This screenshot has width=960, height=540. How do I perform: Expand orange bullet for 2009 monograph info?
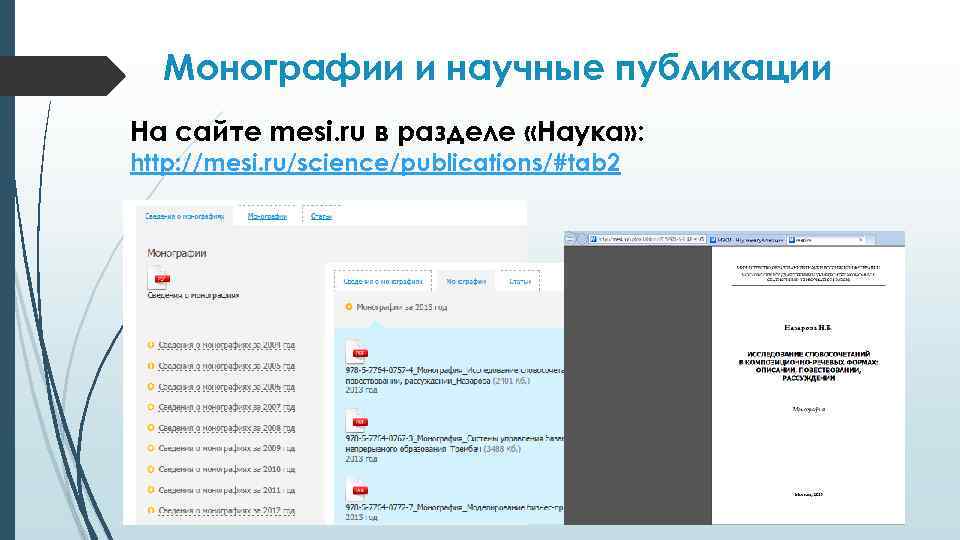pyautogui.click(x=151, y=448)
